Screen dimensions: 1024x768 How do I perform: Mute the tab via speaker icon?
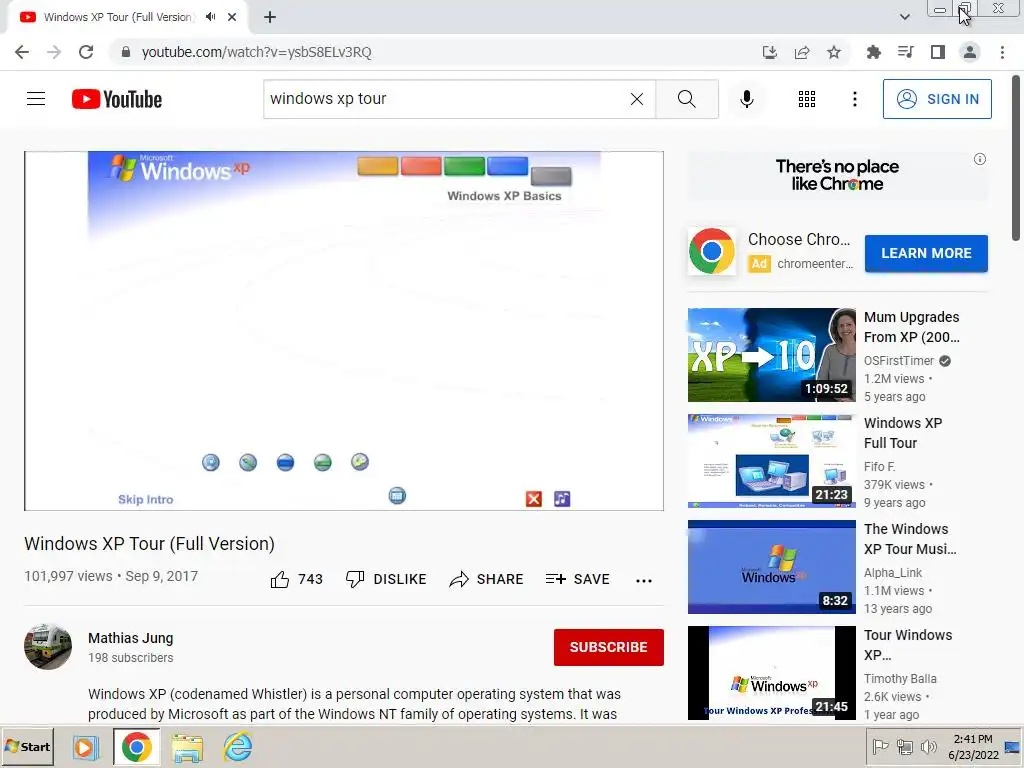click(x=210, y=17)
